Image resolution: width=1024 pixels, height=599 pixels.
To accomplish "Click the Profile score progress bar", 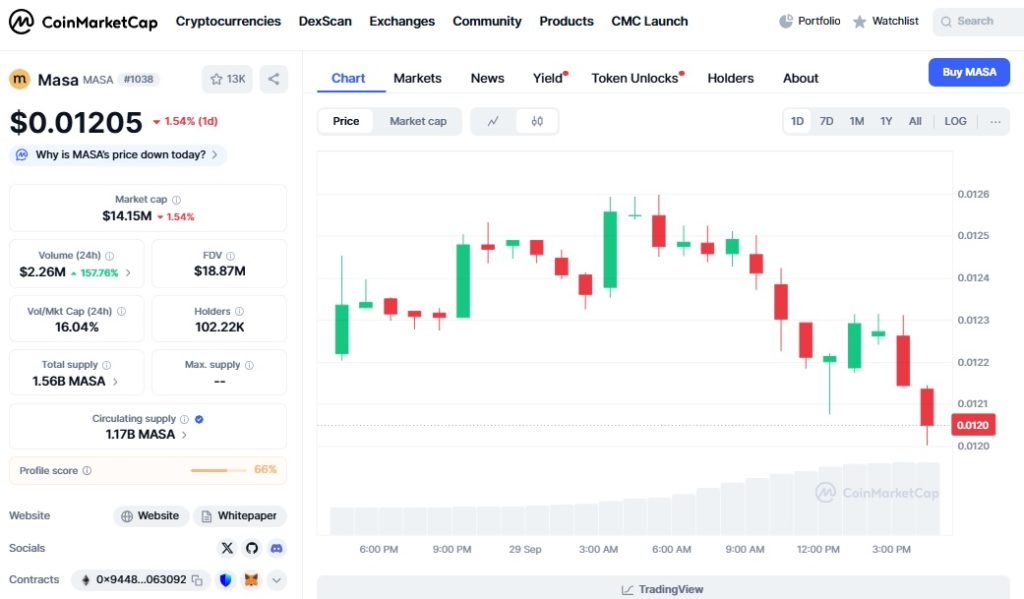I will [218, 470].
